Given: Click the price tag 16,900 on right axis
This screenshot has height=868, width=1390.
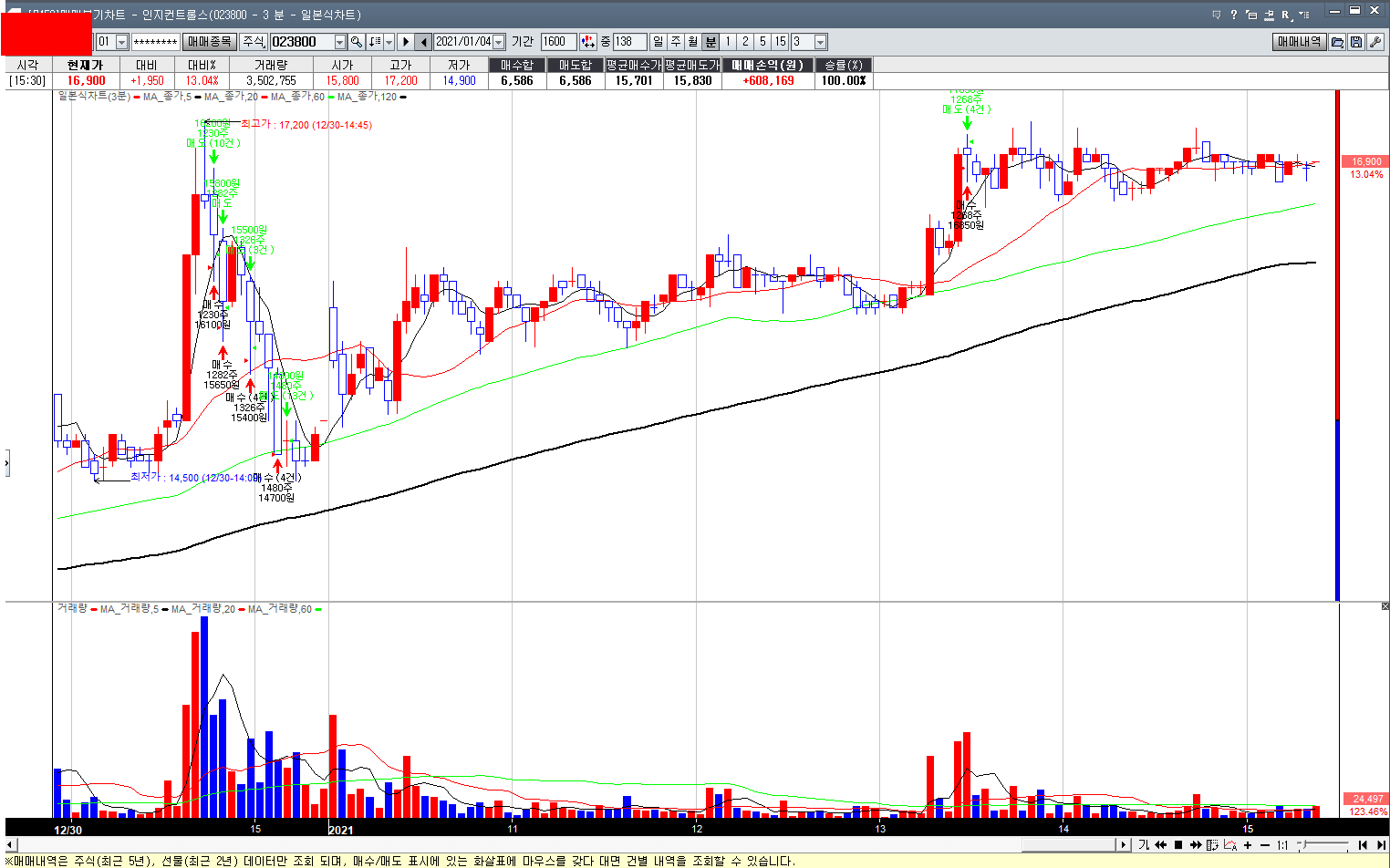Looking at the screenshot, I should (1366, 161).
